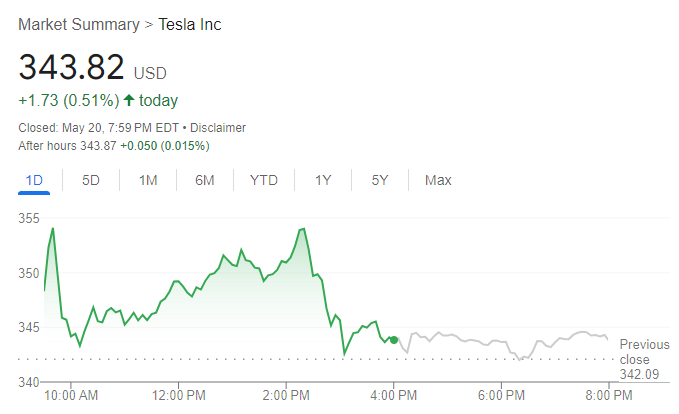
Task: Open the 1M time range tab
Action: 148,180
